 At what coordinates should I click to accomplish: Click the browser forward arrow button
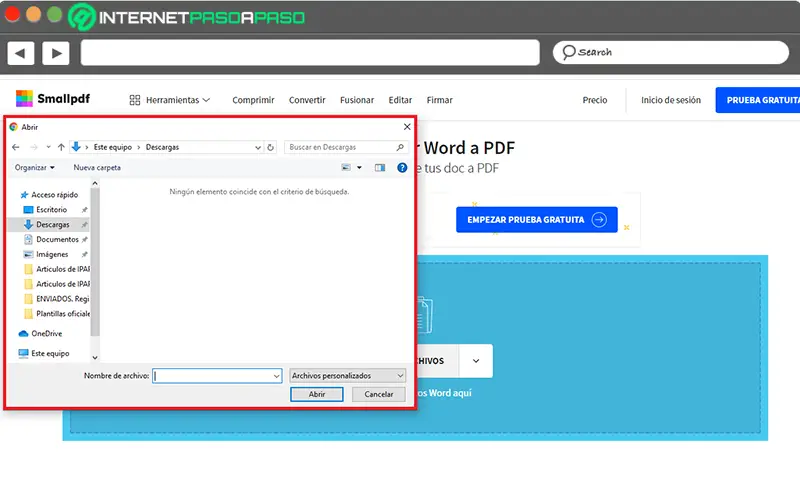[56, 53]
